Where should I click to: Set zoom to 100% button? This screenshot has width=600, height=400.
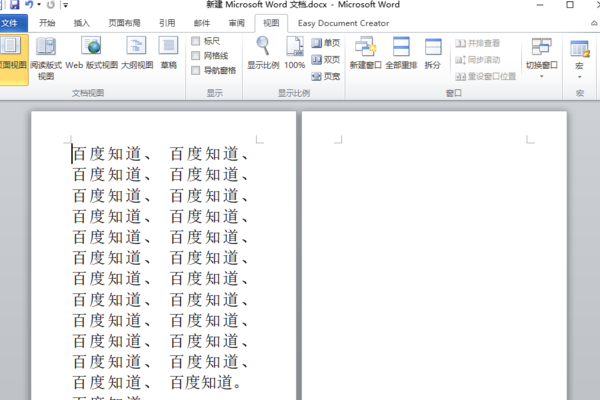[295, 54]
